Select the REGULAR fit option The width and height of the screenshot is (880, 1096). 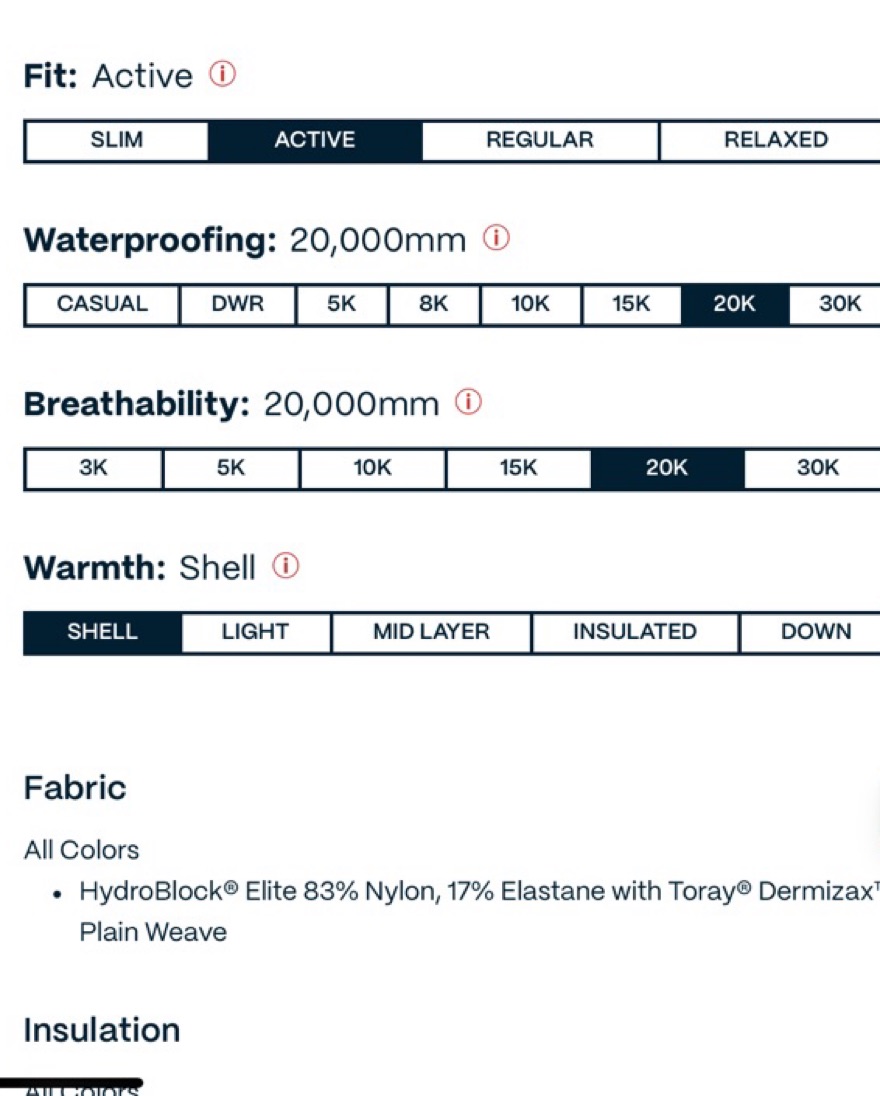coord(540,140)
